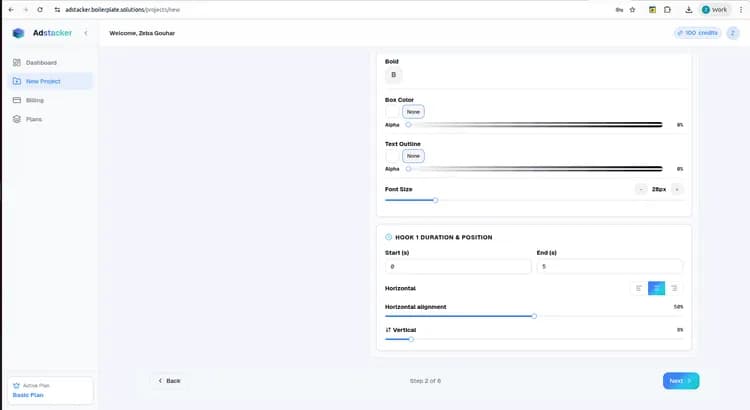
Task: Click the Hook 1 Duration clock icon
Action: (x=388, y=237)
